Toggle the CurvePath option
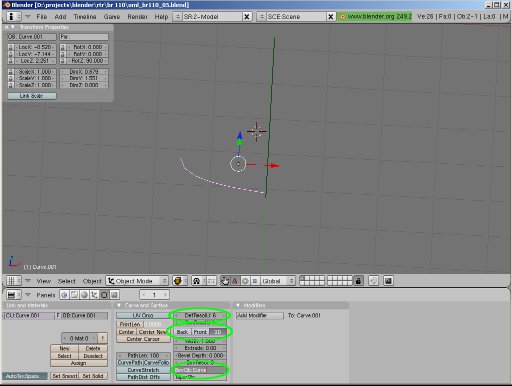The image size is (512, 386). [x=130, y=363]
